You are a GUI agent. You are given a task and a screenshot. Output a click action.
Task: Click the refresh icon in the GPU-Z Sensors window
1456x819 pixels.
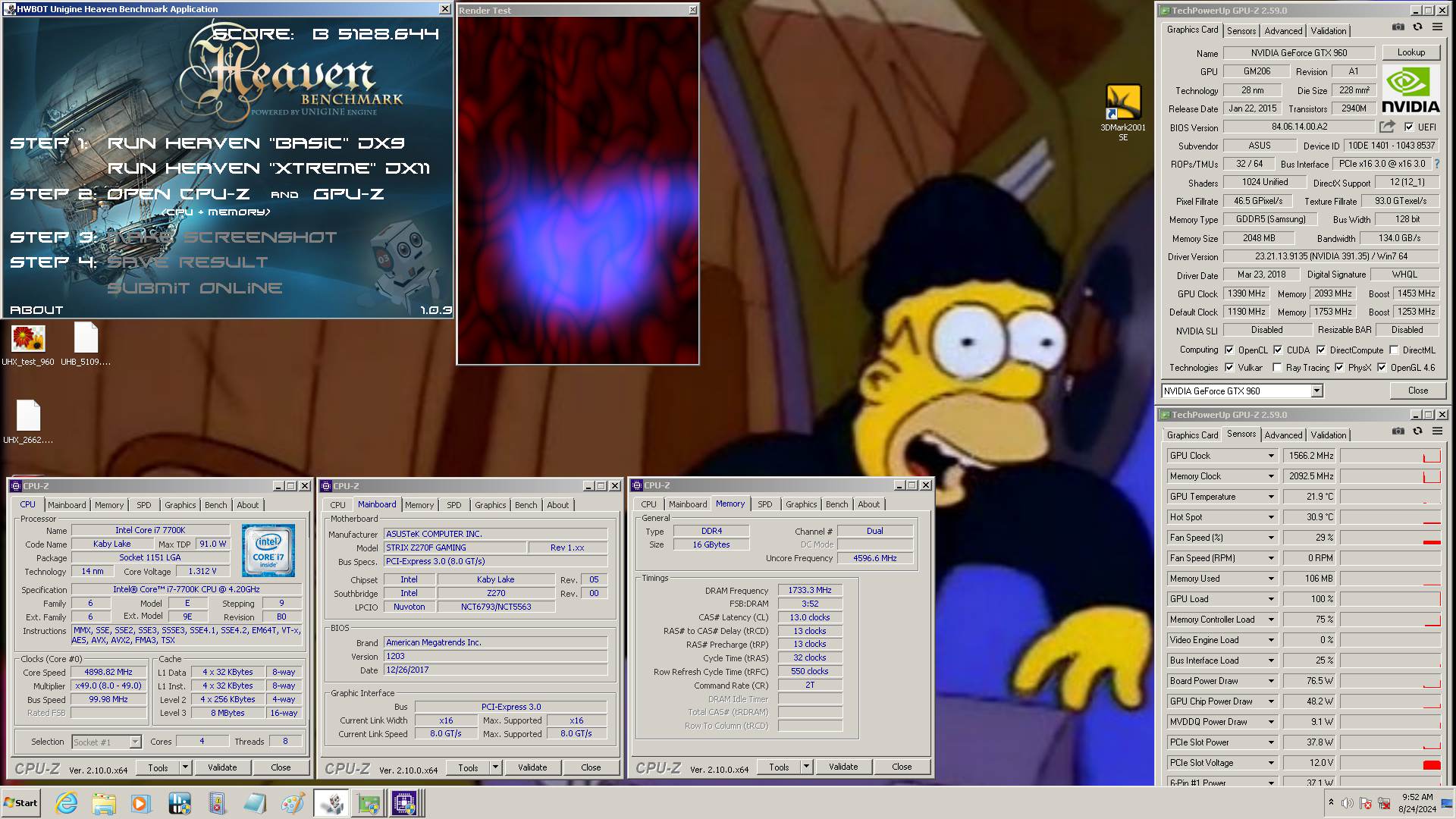[x=1417, y=431]
